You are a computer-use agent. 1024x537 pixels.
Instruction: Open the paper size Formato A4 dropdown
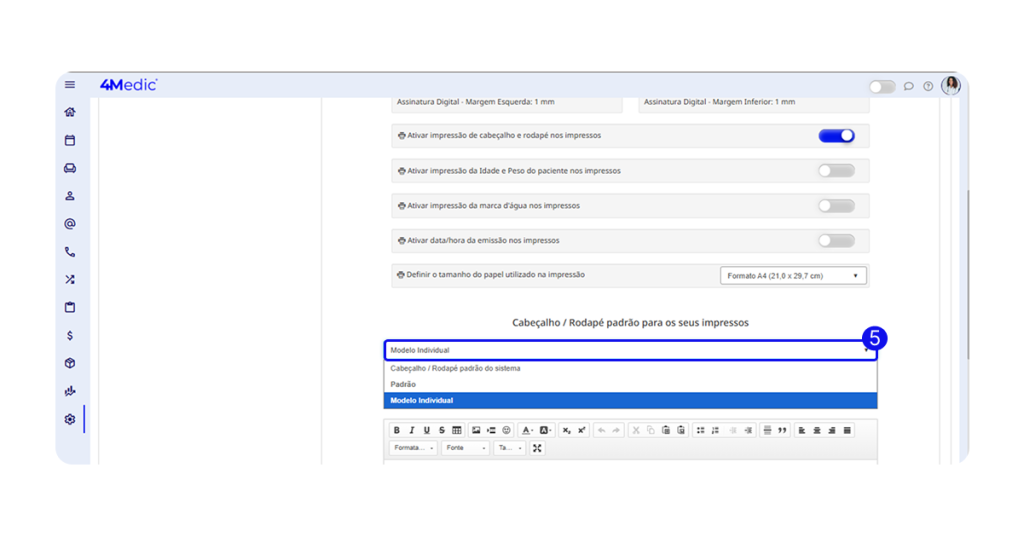(x=793, y=275)
